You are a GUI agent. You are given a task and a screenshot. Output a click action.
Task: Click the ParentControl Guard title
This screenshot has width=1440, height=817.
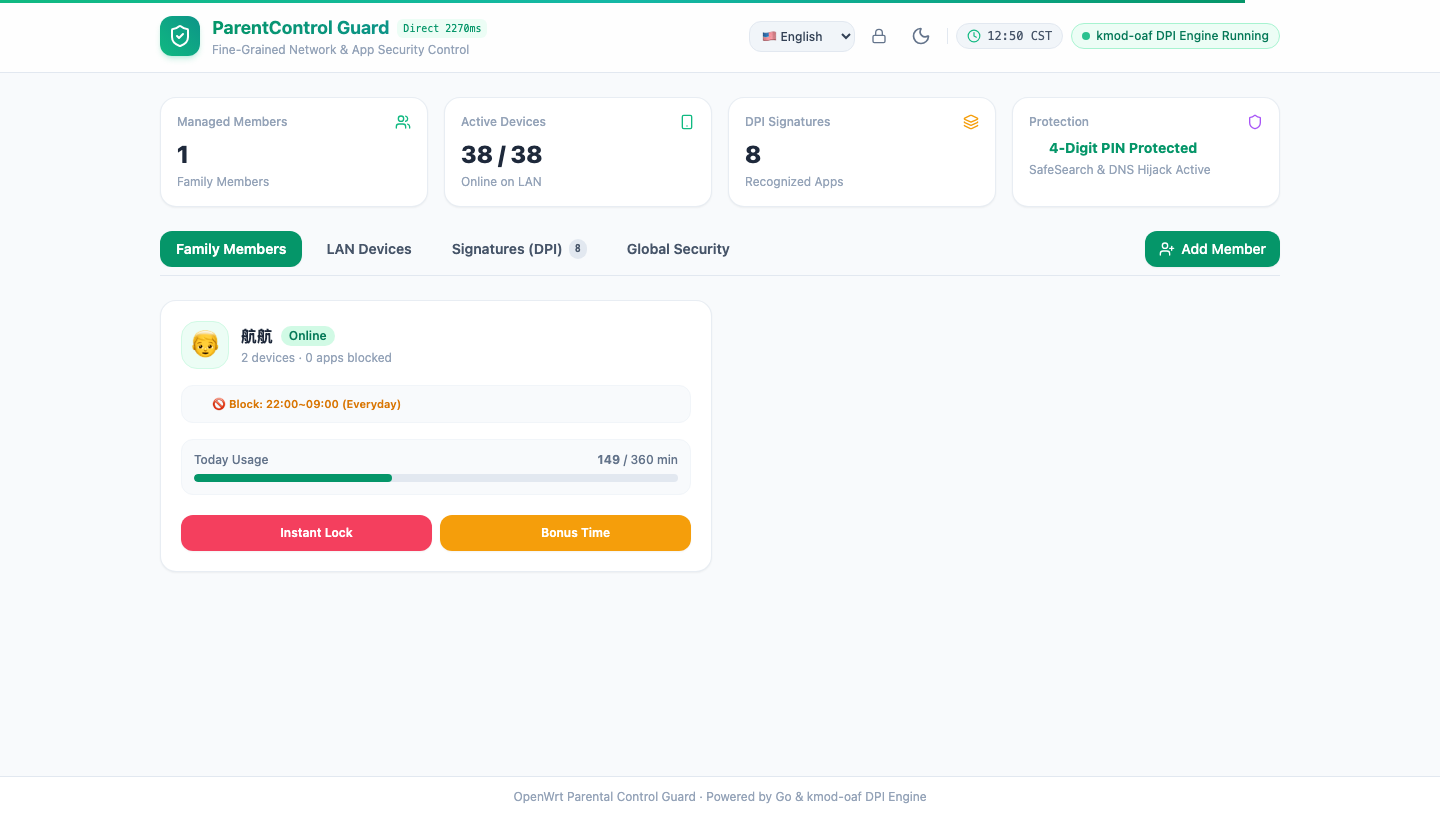(x=300, y=28)
